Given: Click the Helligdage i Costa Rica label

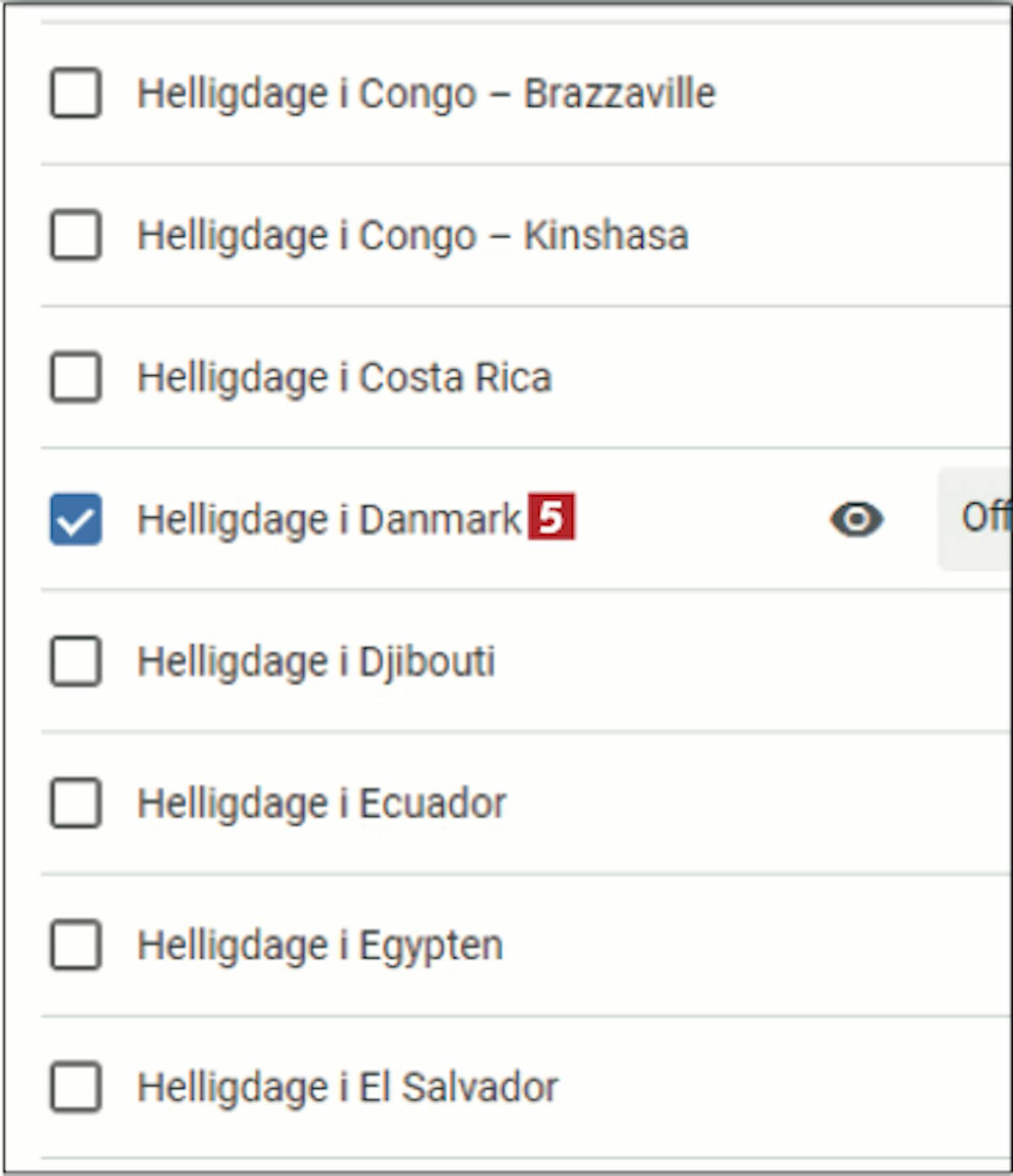Looking at the screenshot, I should [344, 377].
